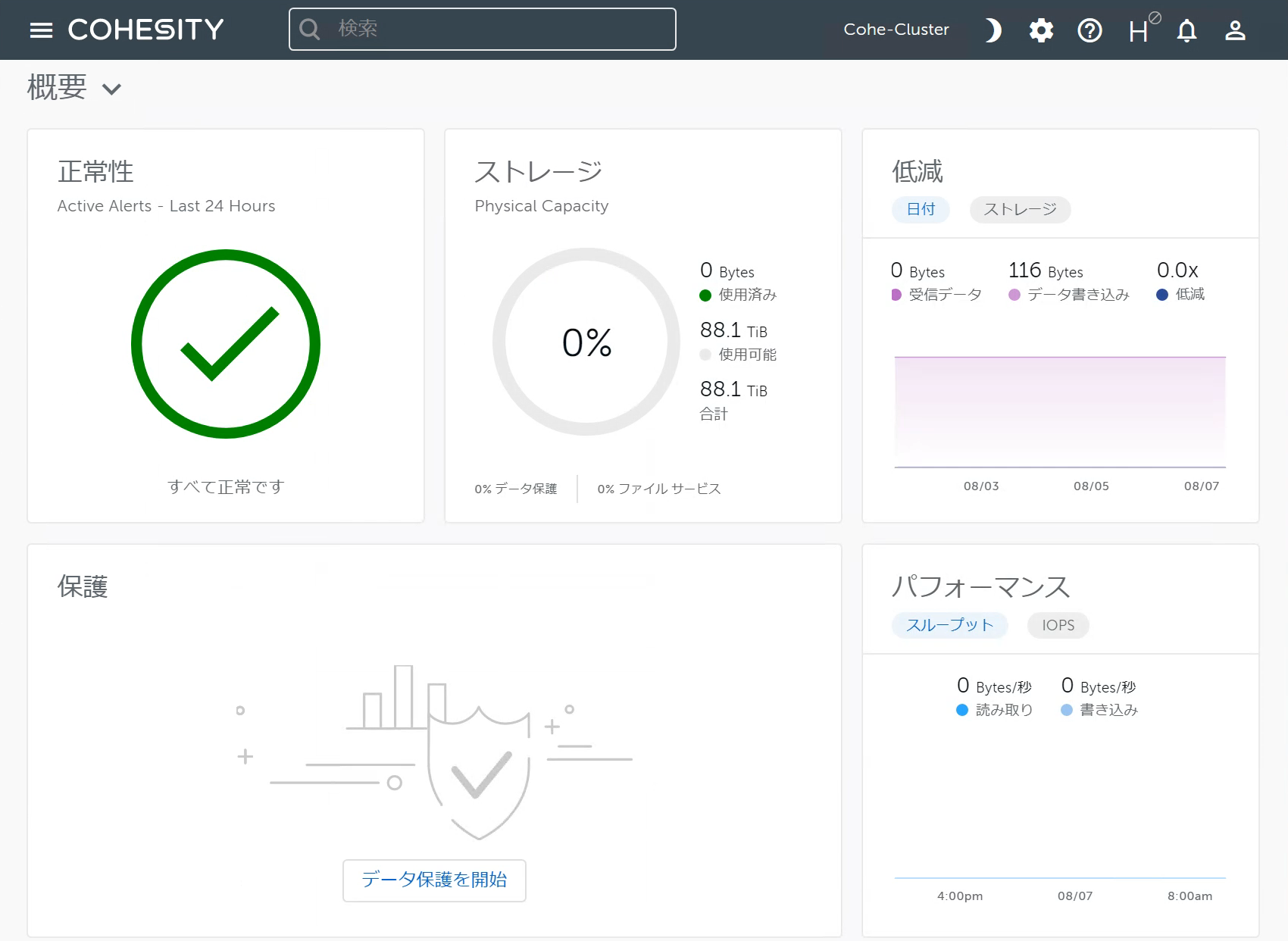Select the ストレージ tab in 低減
The width and height of the screenshot is (1288, 941).
pos(1020,209)
